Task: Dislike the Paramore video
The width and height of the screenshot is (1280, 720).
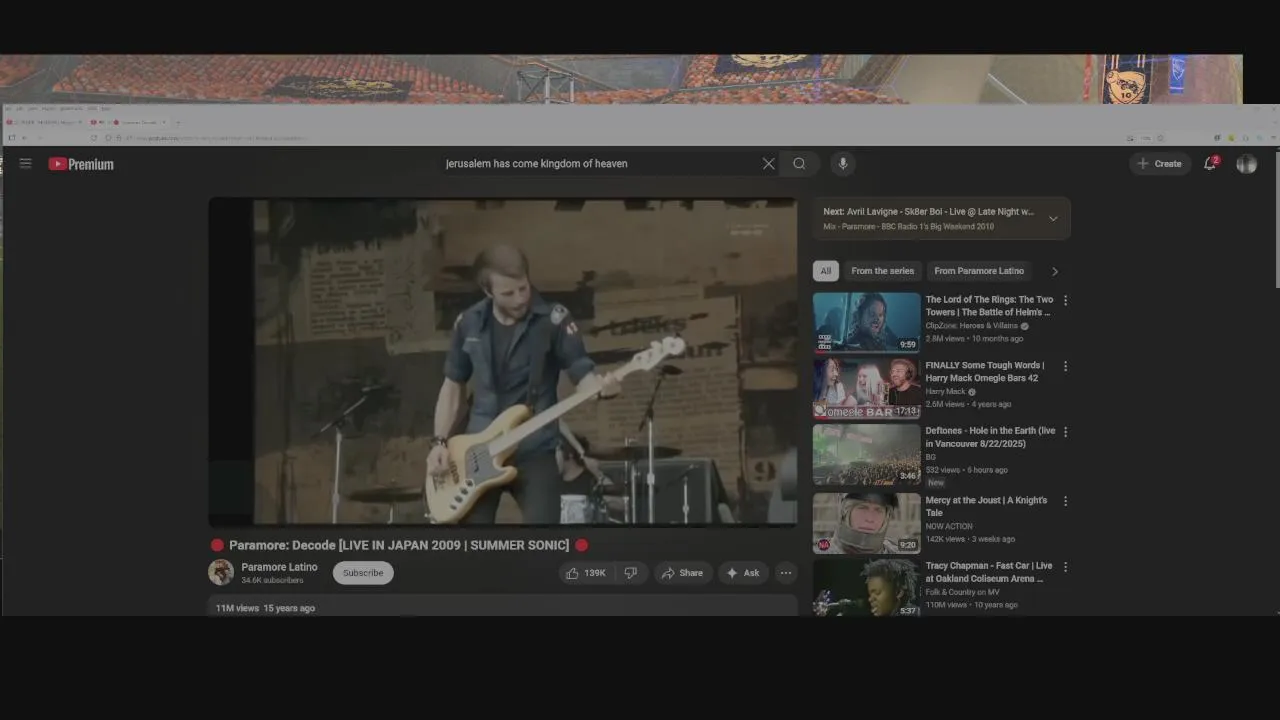Action: (631, 573)
